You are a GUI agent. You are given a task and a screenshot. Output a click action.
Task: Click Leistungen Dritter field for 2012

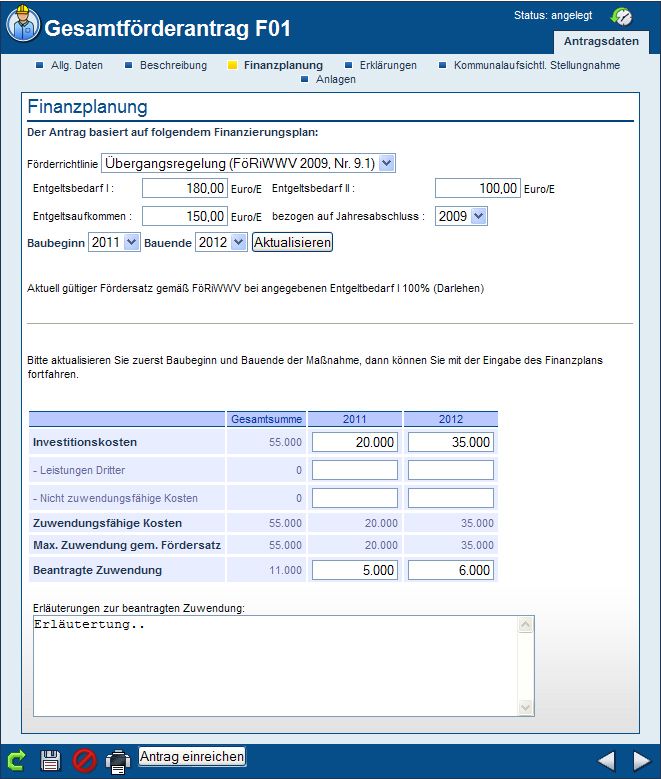point(451,470)
